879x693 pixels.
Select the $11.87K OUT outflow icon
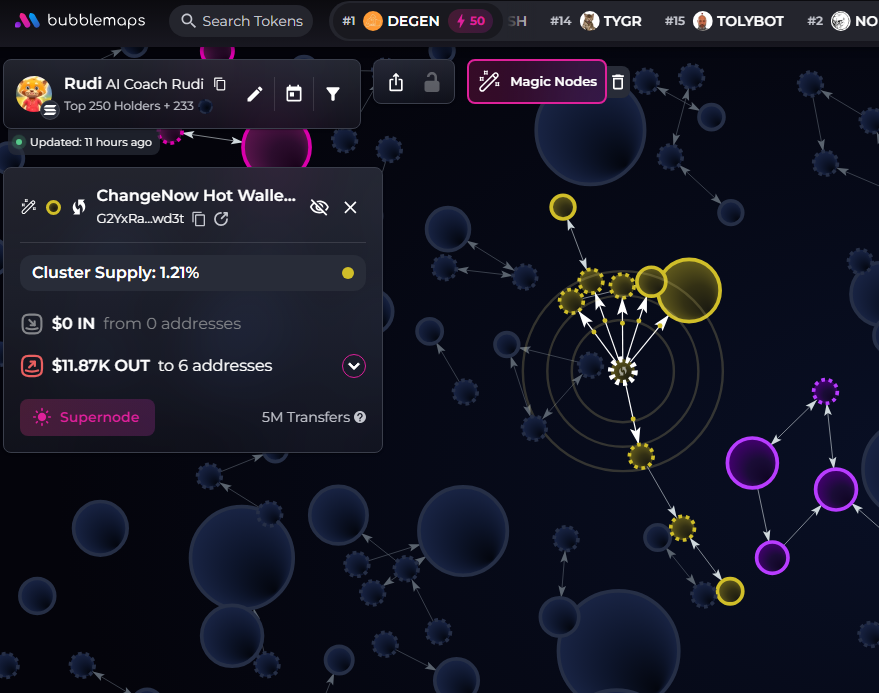32,366
